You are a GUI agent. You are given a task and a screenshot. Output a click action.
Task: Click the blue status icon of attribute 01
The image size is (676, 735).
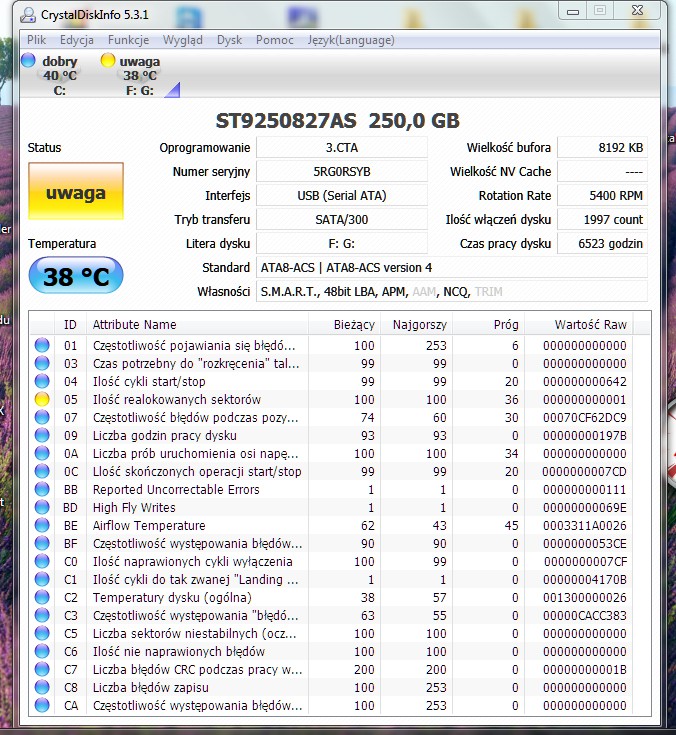coord(42,345)
